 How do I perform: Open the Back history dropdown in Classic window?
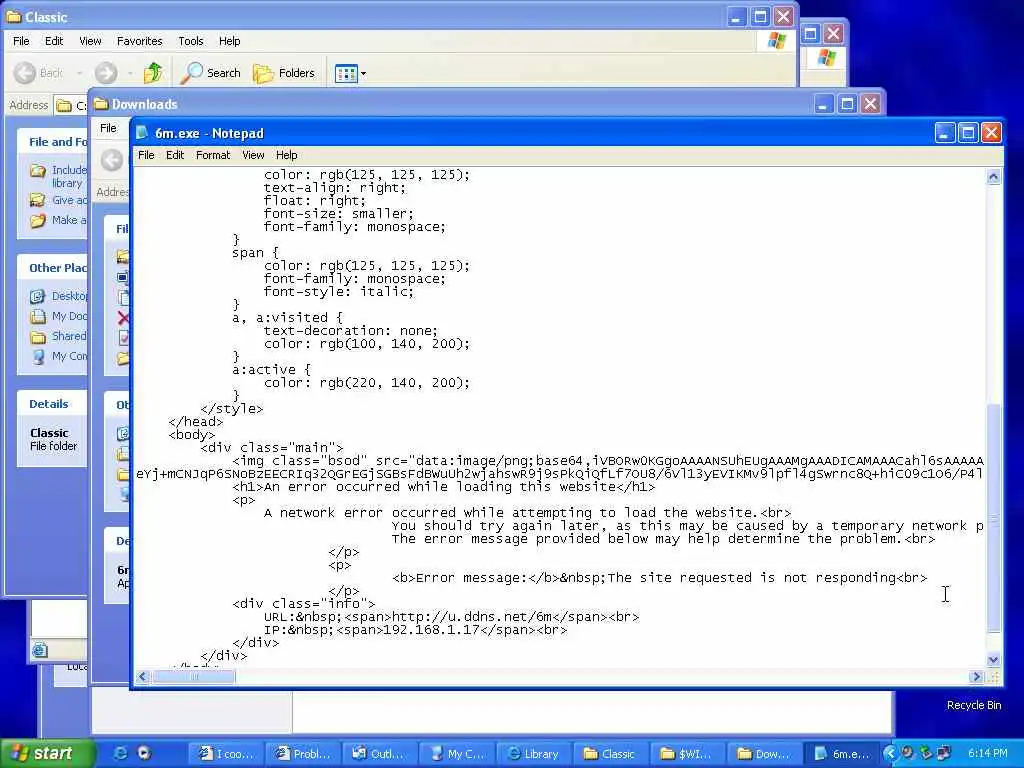80,73
